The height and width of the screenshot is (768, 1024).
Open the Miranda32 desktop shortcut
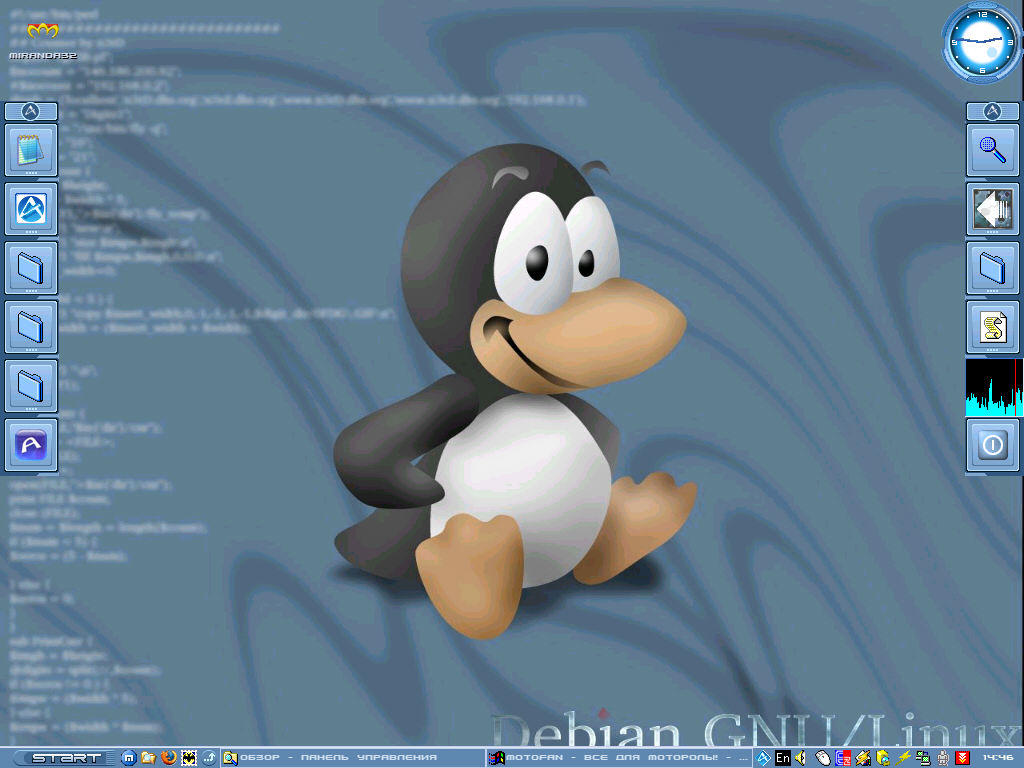43,40
